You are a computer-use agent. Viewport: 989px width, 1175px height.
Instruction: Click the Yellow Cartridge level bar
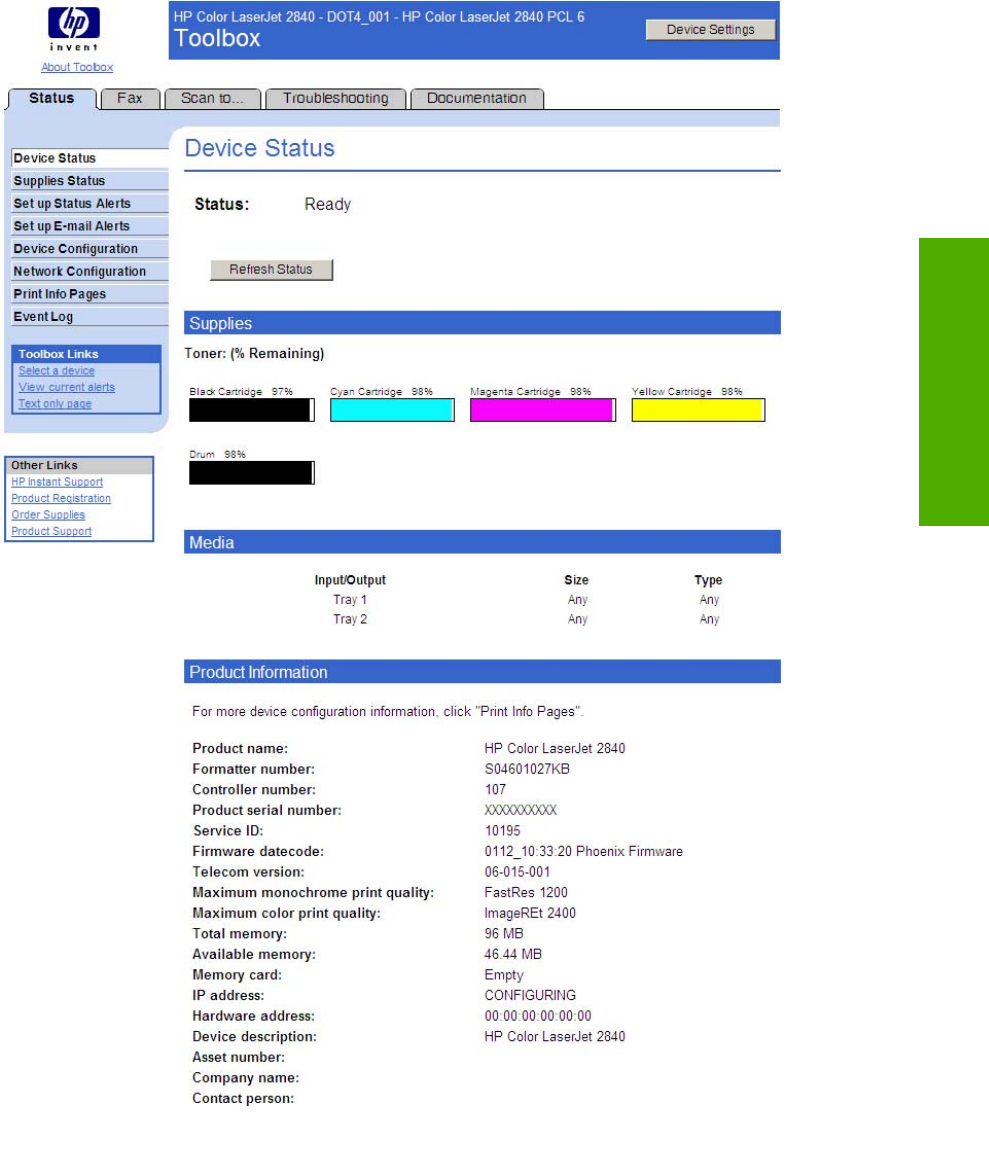(698, 410)
